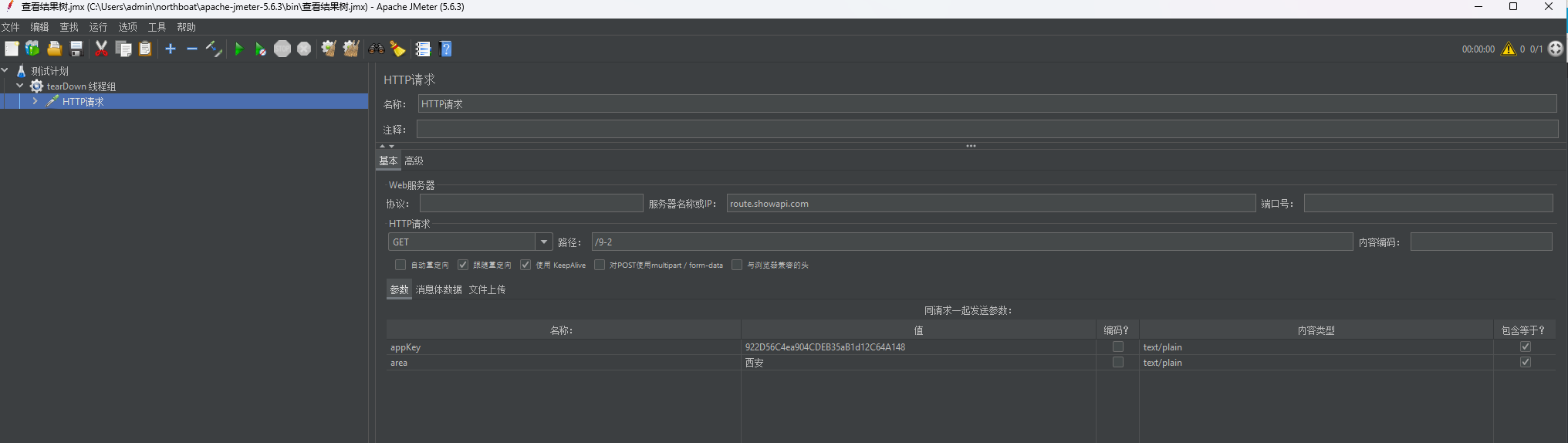This screenshot has width=1568, height=443.
Task: Click the 服务器名称或IP input field
Action: tap(991, 204)
